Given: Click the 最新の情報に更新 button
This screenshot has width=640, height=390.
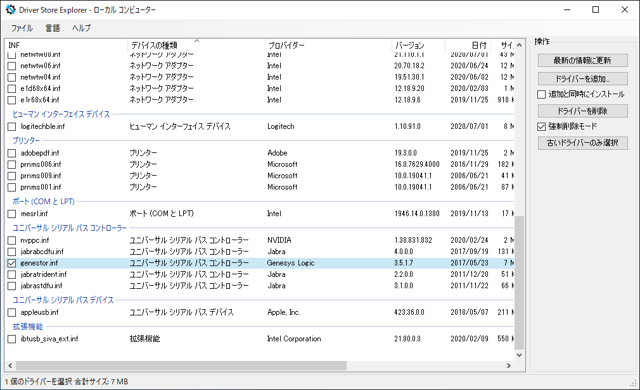Looking at the screenshot, I should (582, 60).
